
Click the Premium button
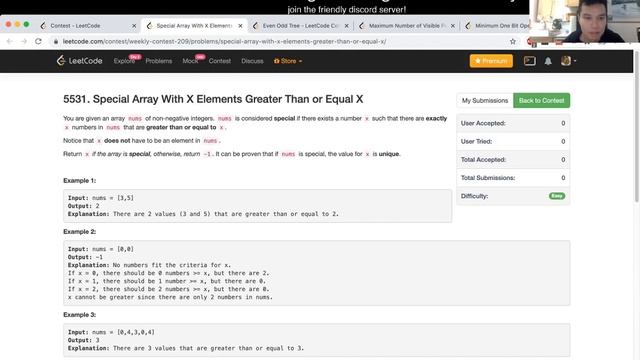pos(491,61)
